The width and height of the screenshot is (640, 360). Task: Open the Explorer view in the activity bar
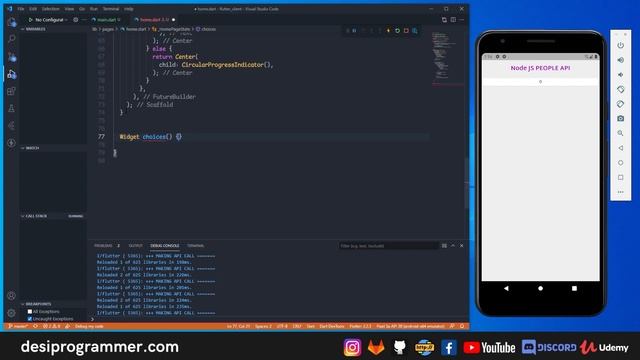(x=11, y=22)
